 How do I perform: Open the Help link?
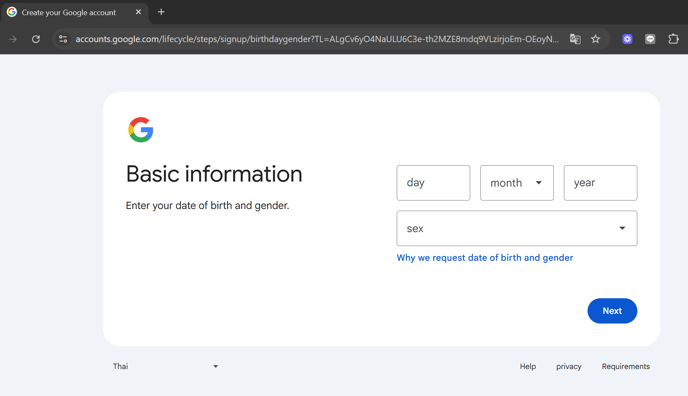[x=528, y=366]
